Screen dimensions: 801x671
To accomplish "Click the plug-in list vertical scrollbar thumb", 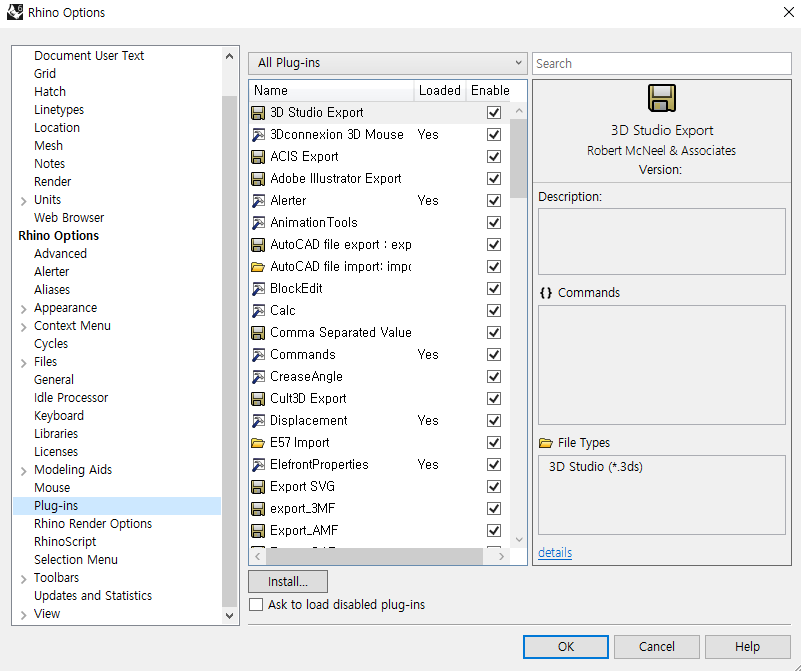I will tap(519, 158).
